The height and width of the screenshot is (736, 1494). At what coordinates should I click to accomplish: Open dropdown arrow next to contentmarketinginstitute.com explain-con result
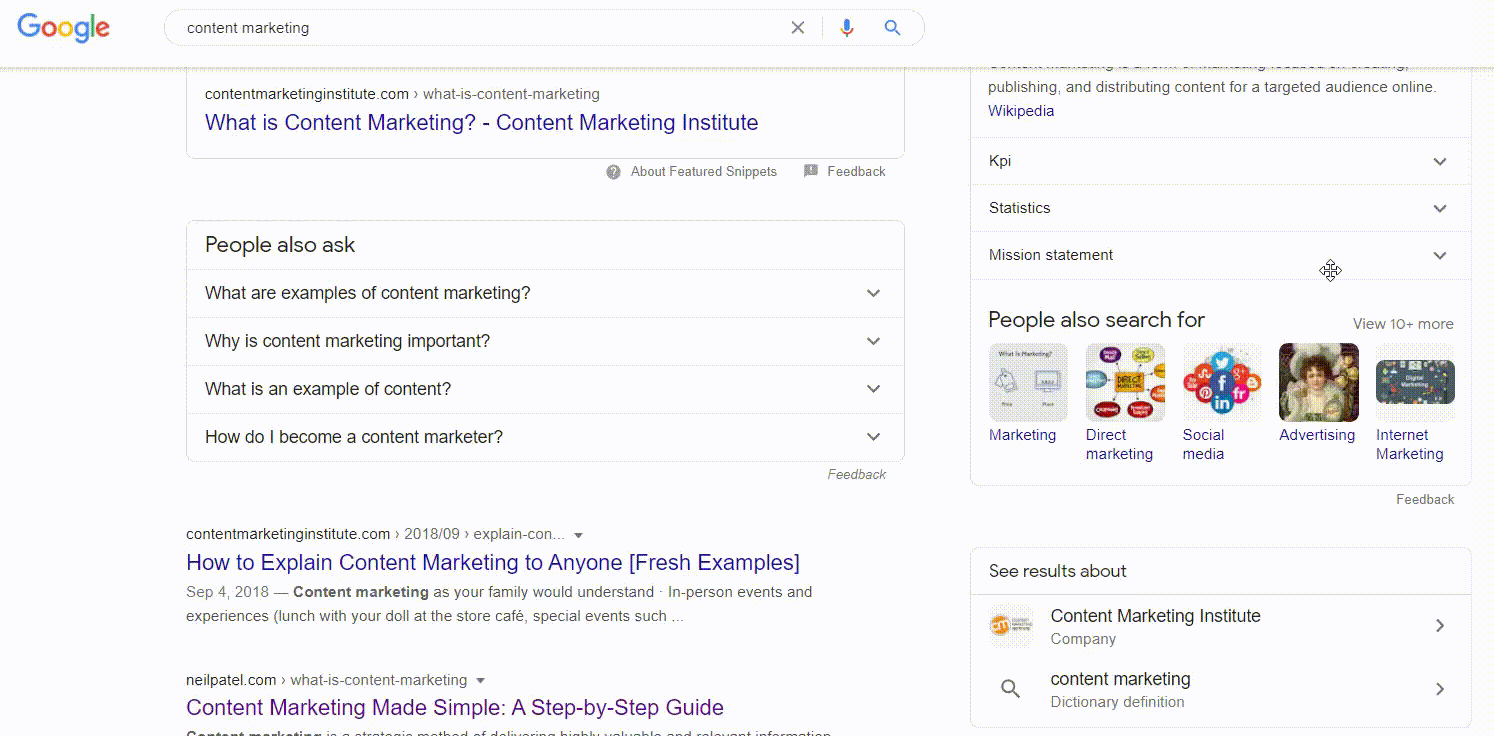click(x=578, y=535)
